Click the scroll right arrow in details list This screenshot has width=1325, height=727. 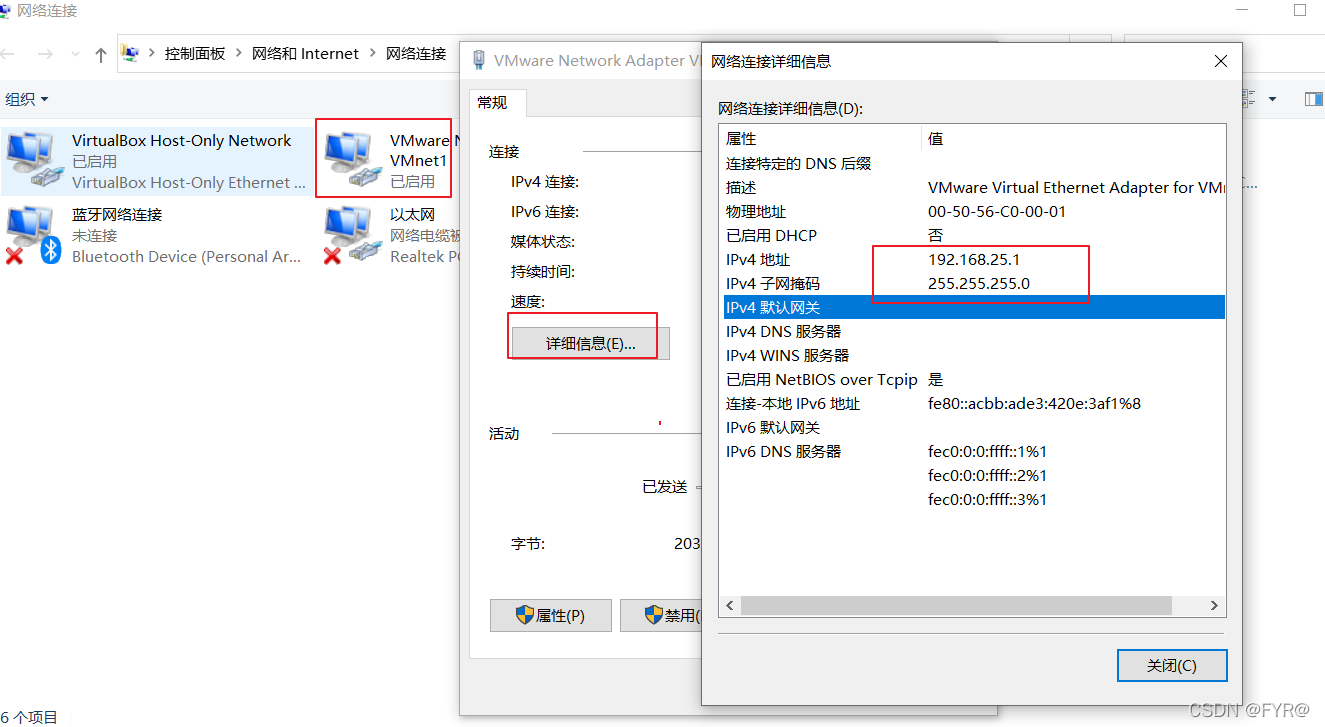point(1214,605)
